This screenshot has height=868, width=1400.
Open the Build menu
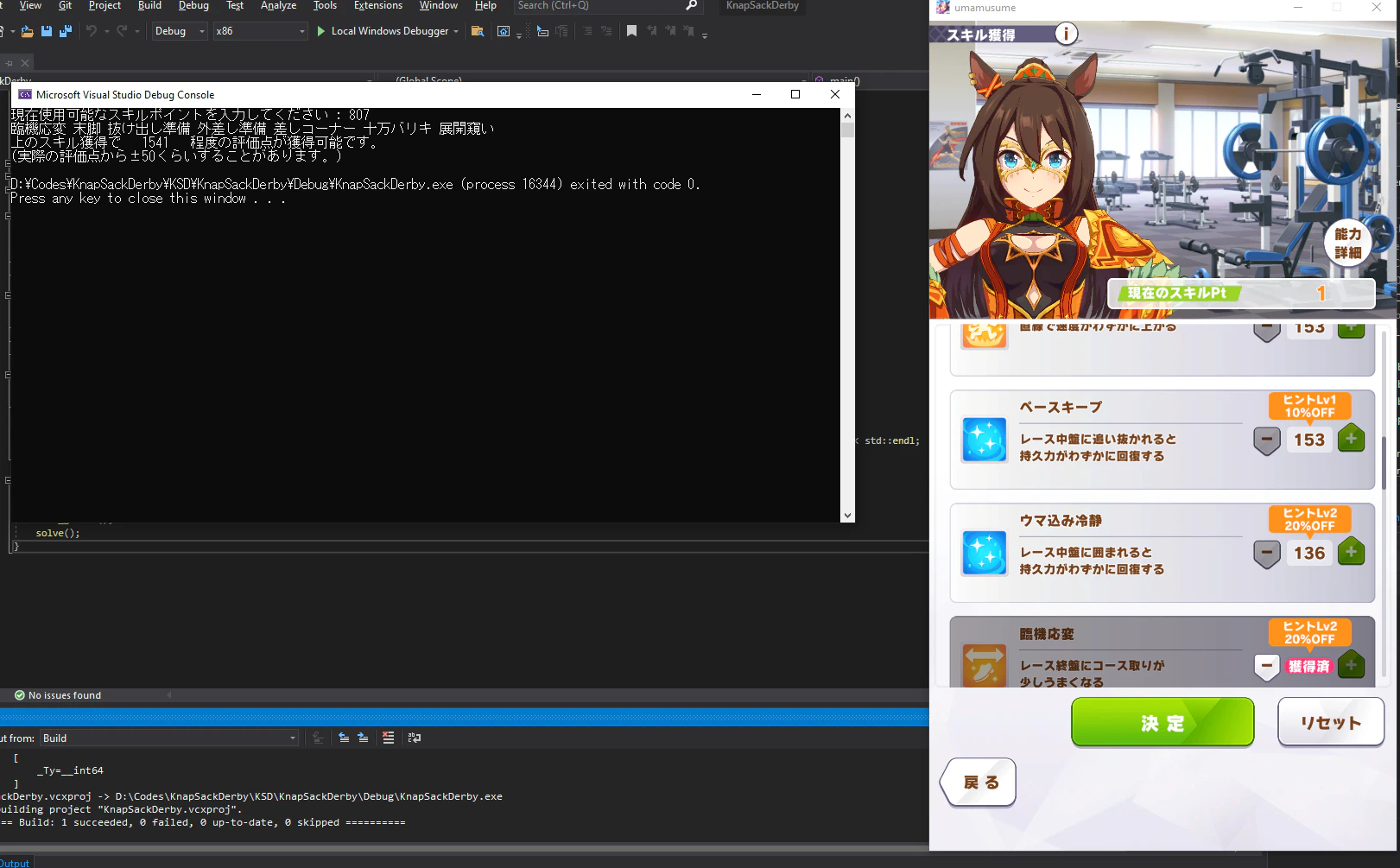coord(149,5)
